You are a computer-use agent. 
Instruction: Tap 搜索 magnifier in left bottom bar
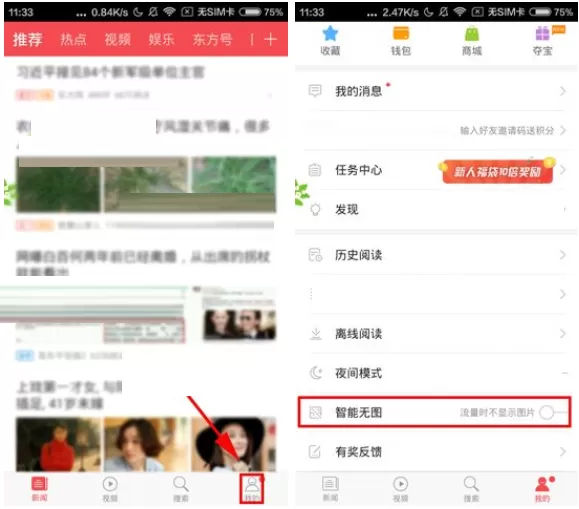181,484
